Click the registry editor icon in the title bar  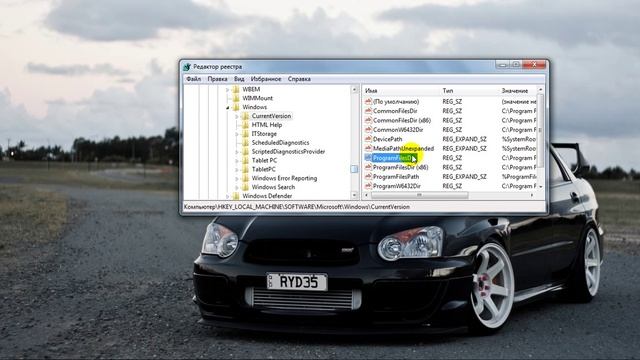coord(187,67)
